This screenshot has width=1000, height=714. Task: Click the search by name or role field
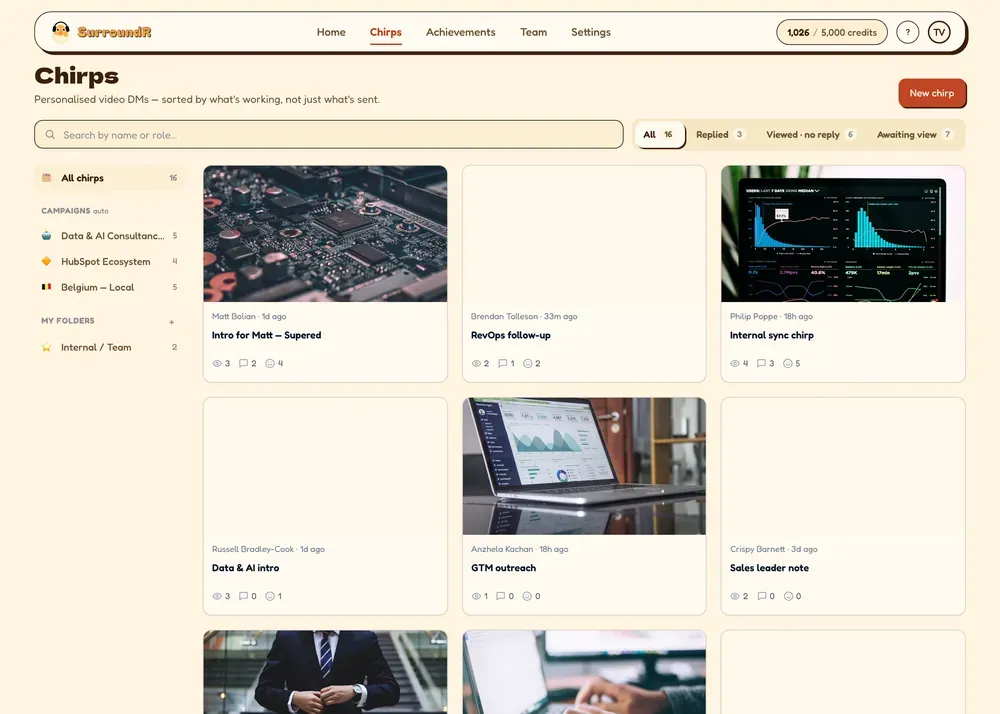[328, 135]
